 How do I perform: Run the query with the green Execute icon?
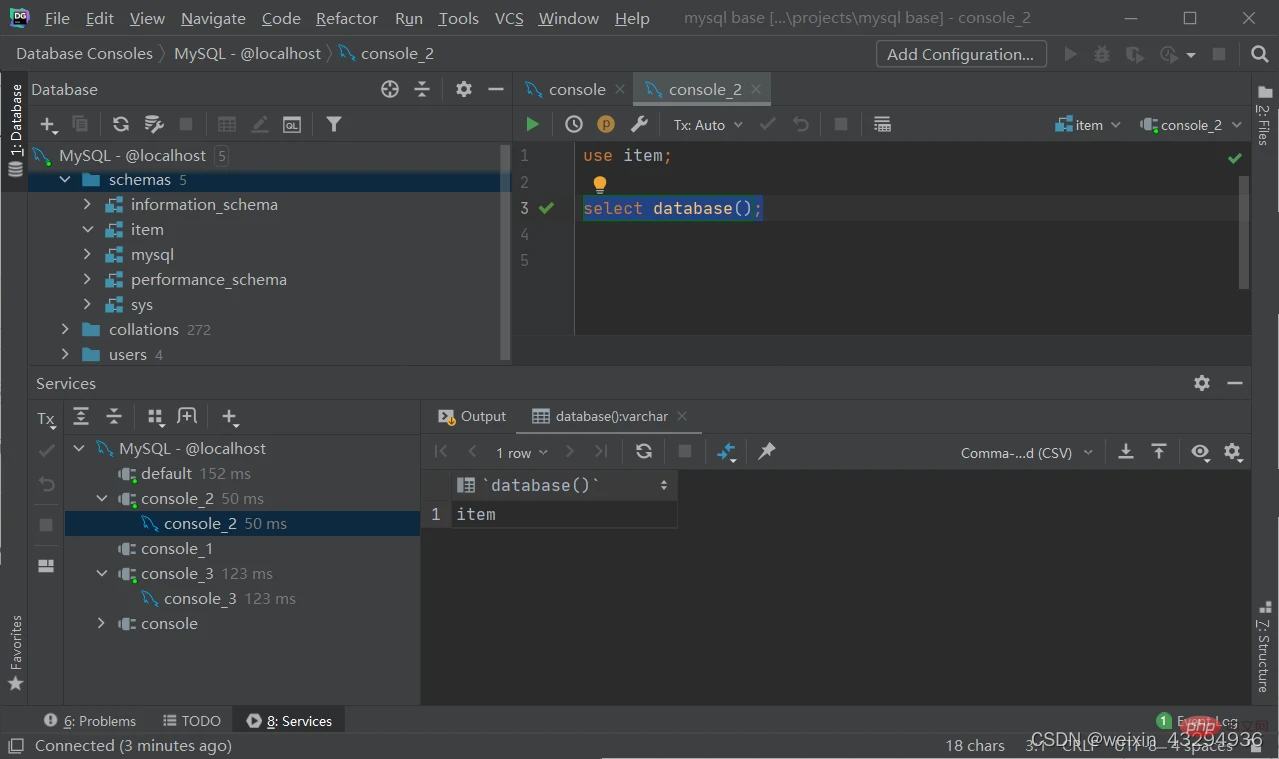tap(532, 124)
